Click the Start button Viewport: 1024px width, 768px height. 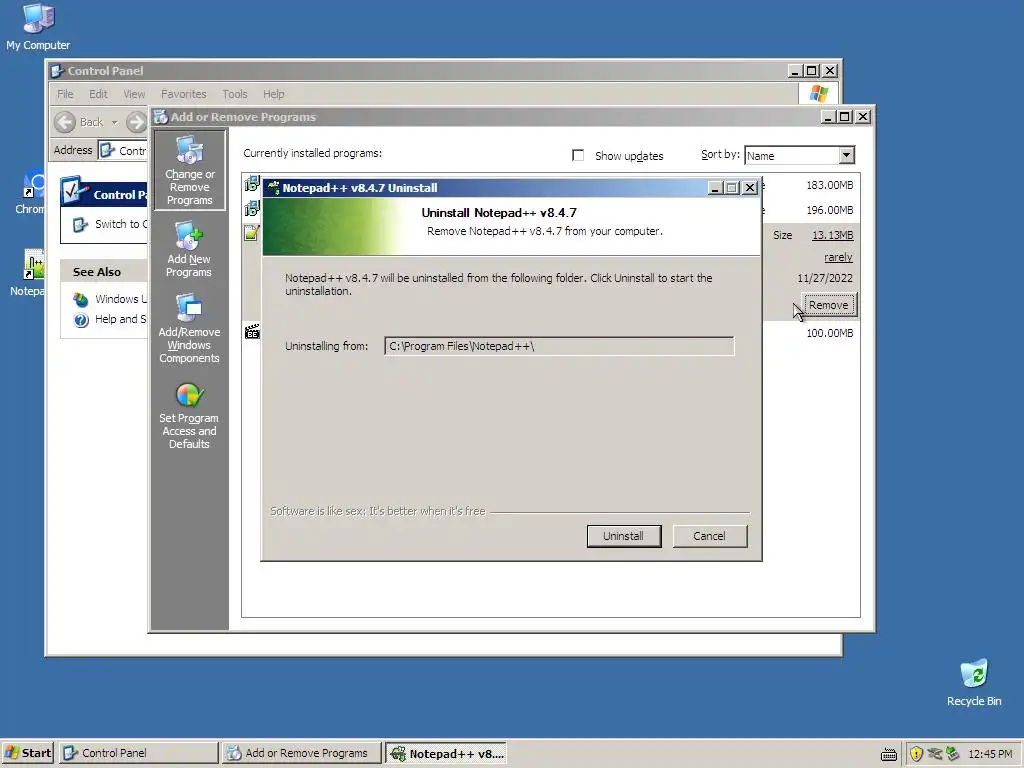pos(28,753)
